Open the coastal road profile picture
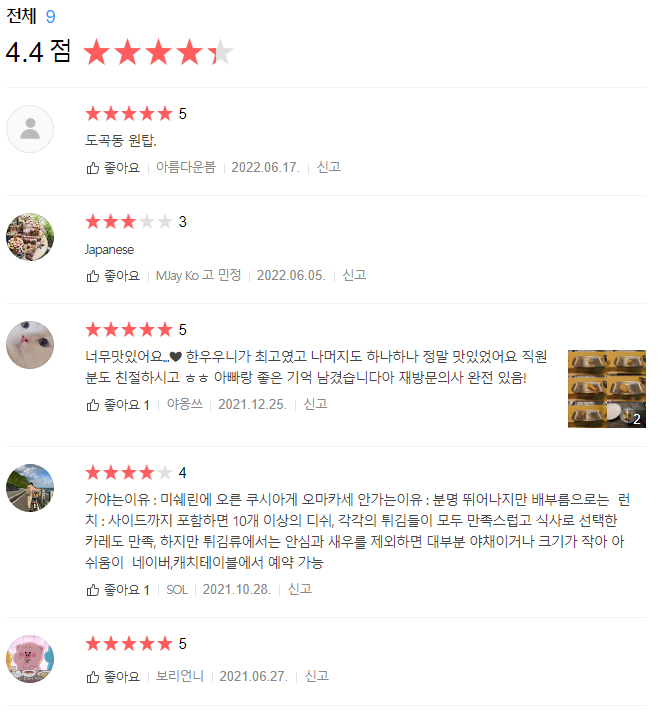The width and height of the screenshot is (666, 716). 30,488
